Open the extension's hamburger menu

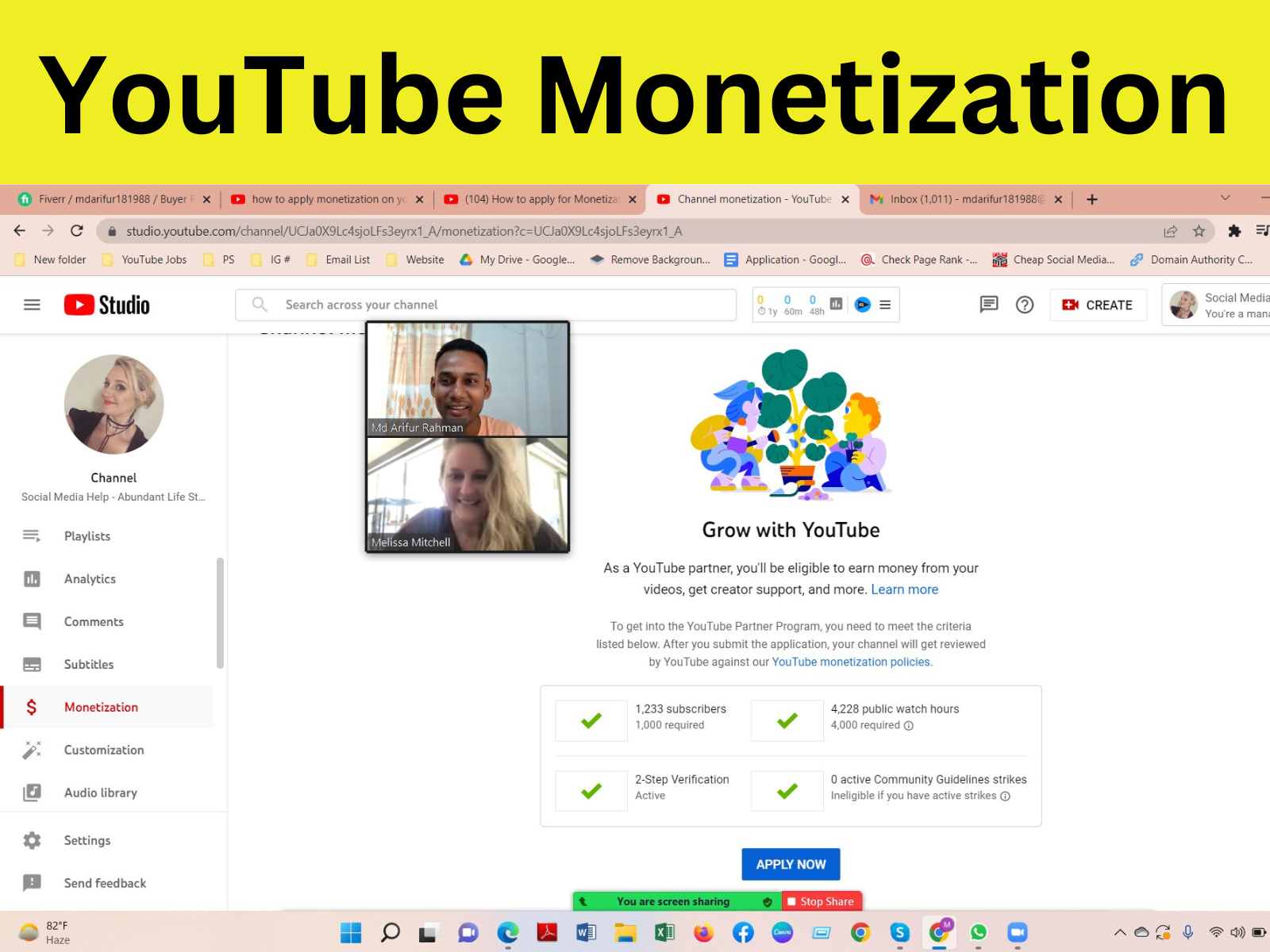click(x=885, y=305)
